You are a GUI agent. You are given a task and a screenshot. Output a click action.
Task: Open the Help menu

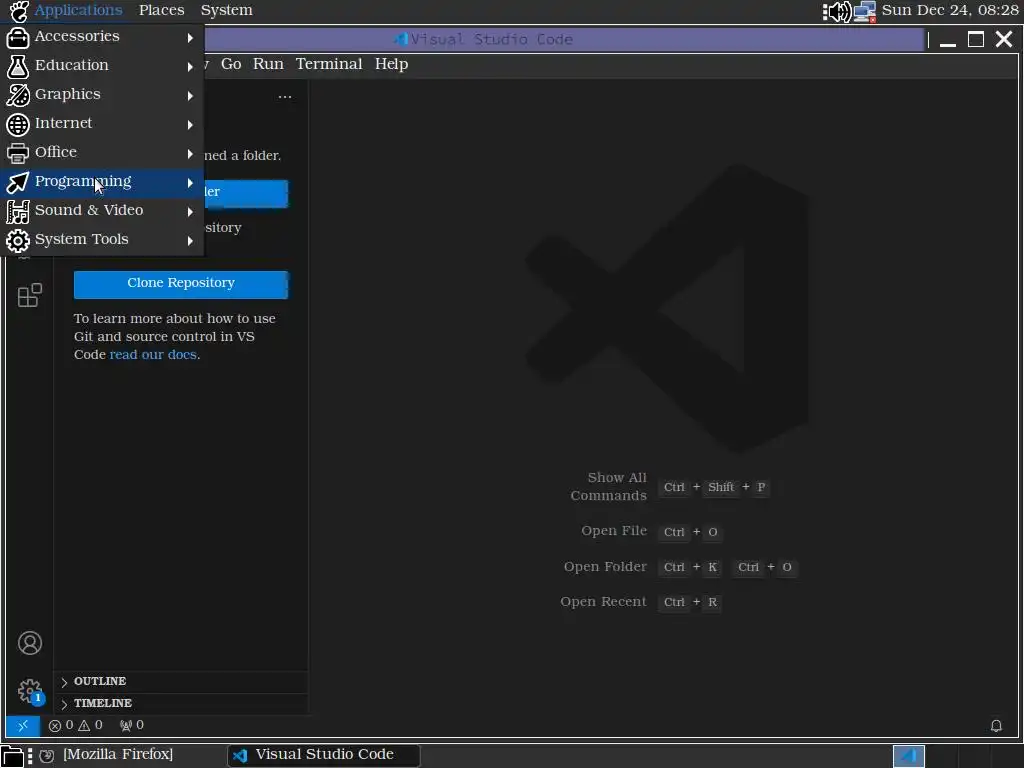391,64
